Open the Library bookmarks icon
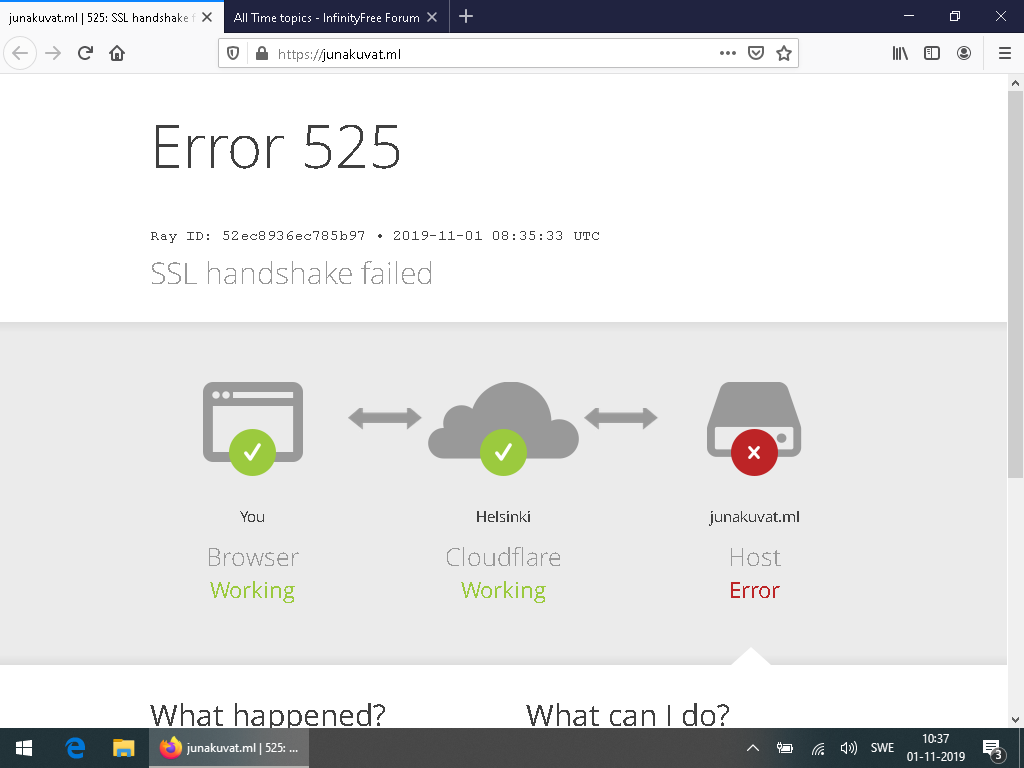Screen dimensions: 1024x768 point(900,54)
